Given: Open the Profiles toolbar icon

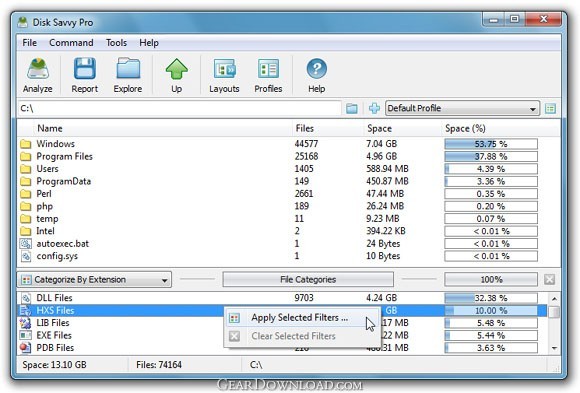Looking at the screenshot, I should coord(268,69).
